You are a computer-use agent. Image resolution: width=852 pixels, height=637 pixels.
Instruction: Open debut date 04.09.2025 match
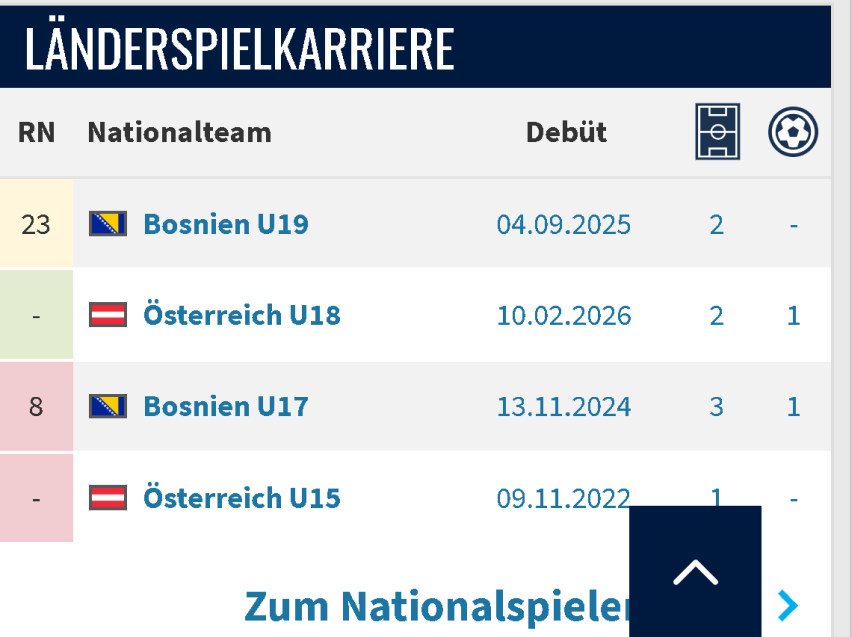tap(563, 225)
